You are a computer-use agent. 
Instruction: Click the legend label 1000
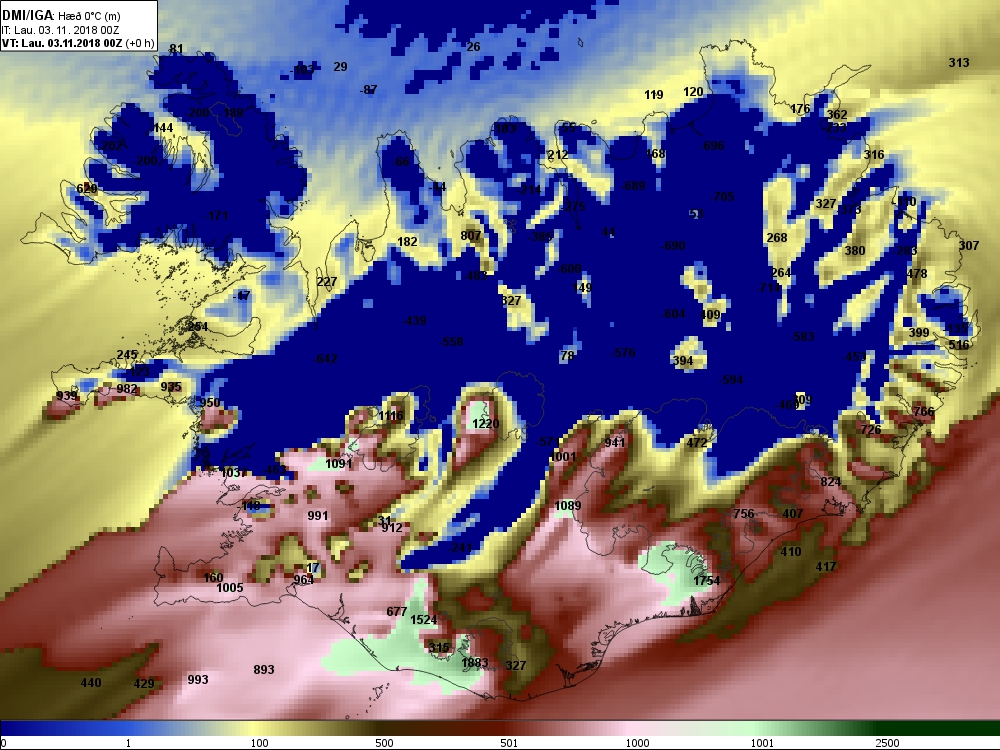(637, 742)
